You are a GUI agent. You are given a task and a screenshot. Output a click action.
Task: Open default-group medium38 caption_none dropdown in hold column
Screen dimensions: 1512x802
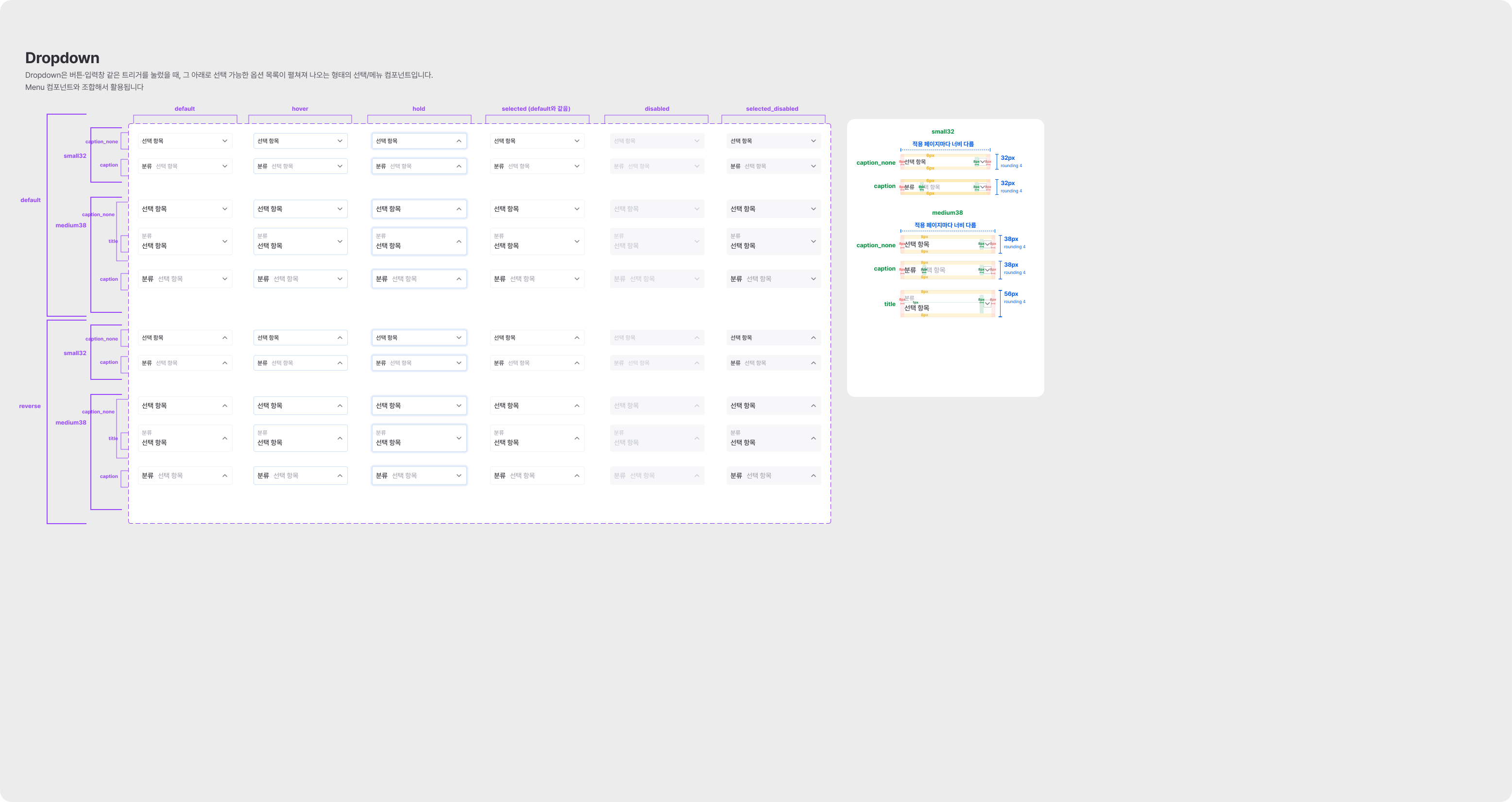point(419,209)
